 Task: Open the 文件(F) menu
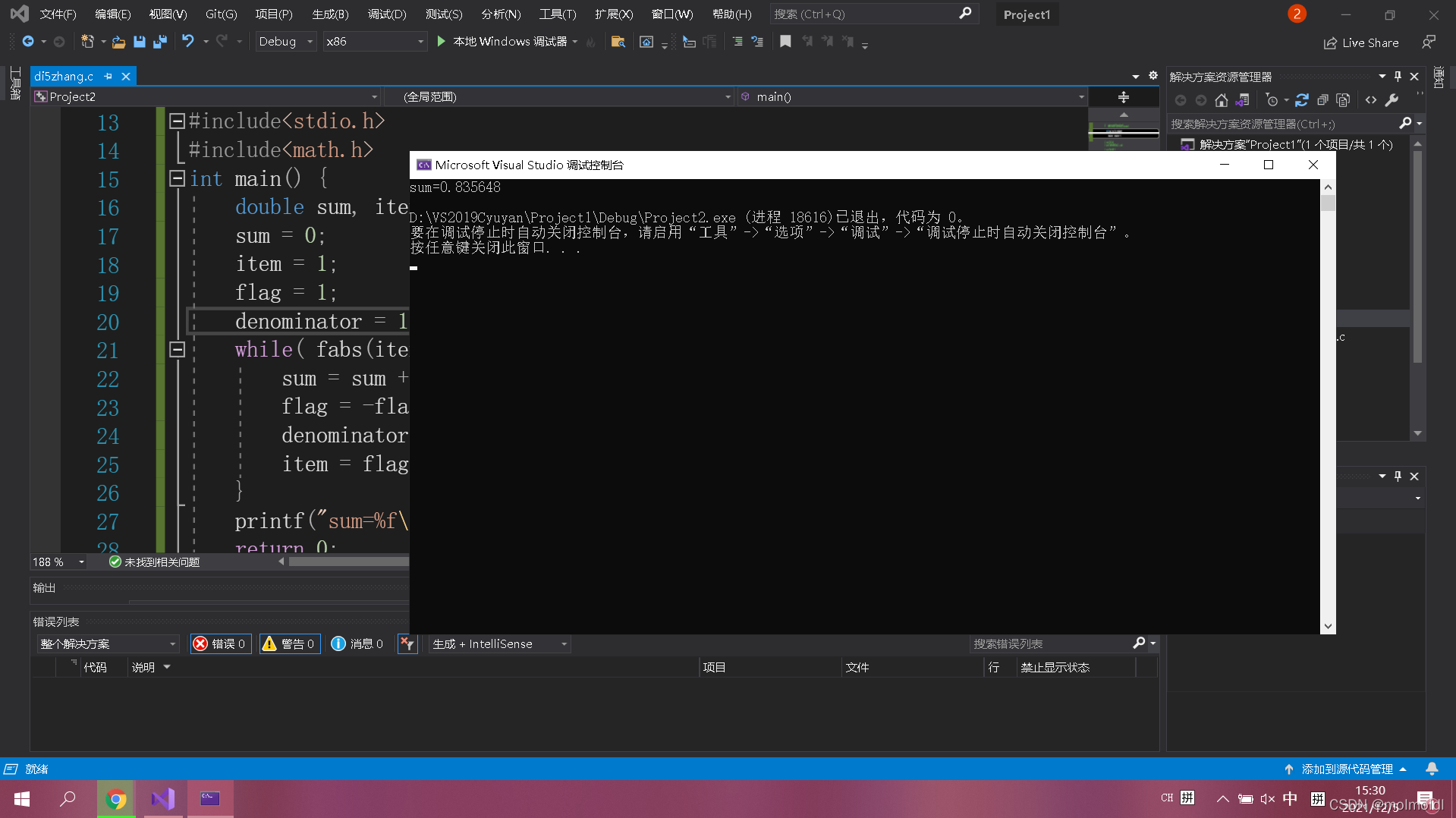coord(58,14)
